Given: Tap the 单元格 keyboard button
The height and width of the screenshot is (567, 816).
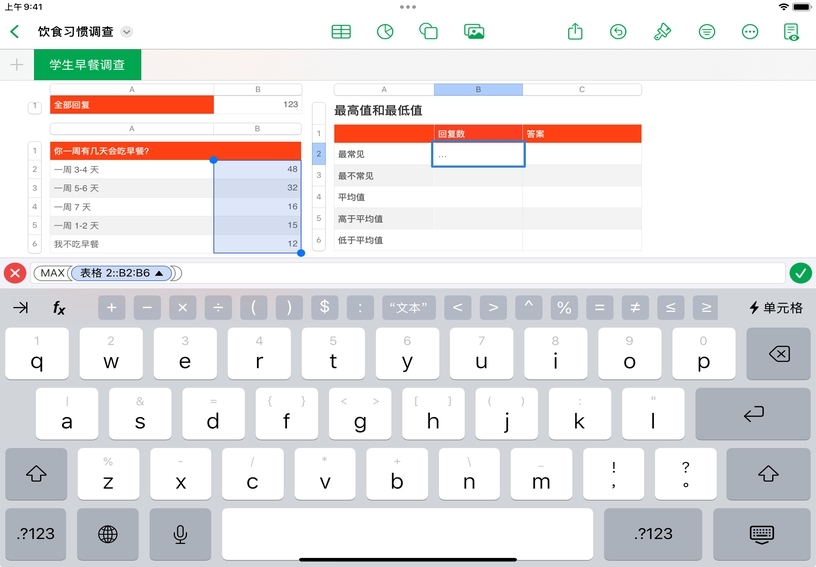Looking at the screenshot, I should tap(776, 308).
